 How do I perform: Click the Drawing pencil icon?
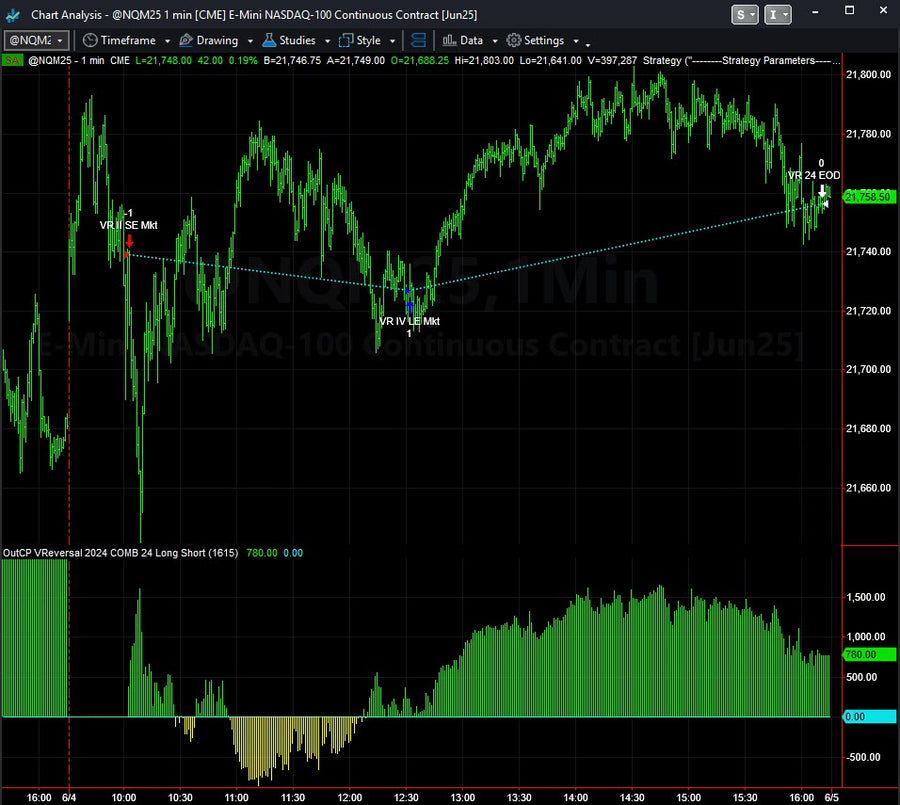(185, 40)
